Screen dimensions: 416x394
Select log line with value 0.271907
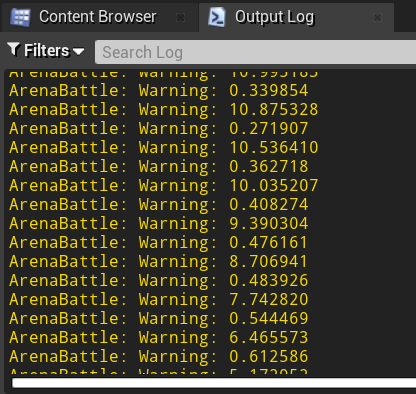coord(159,128)
